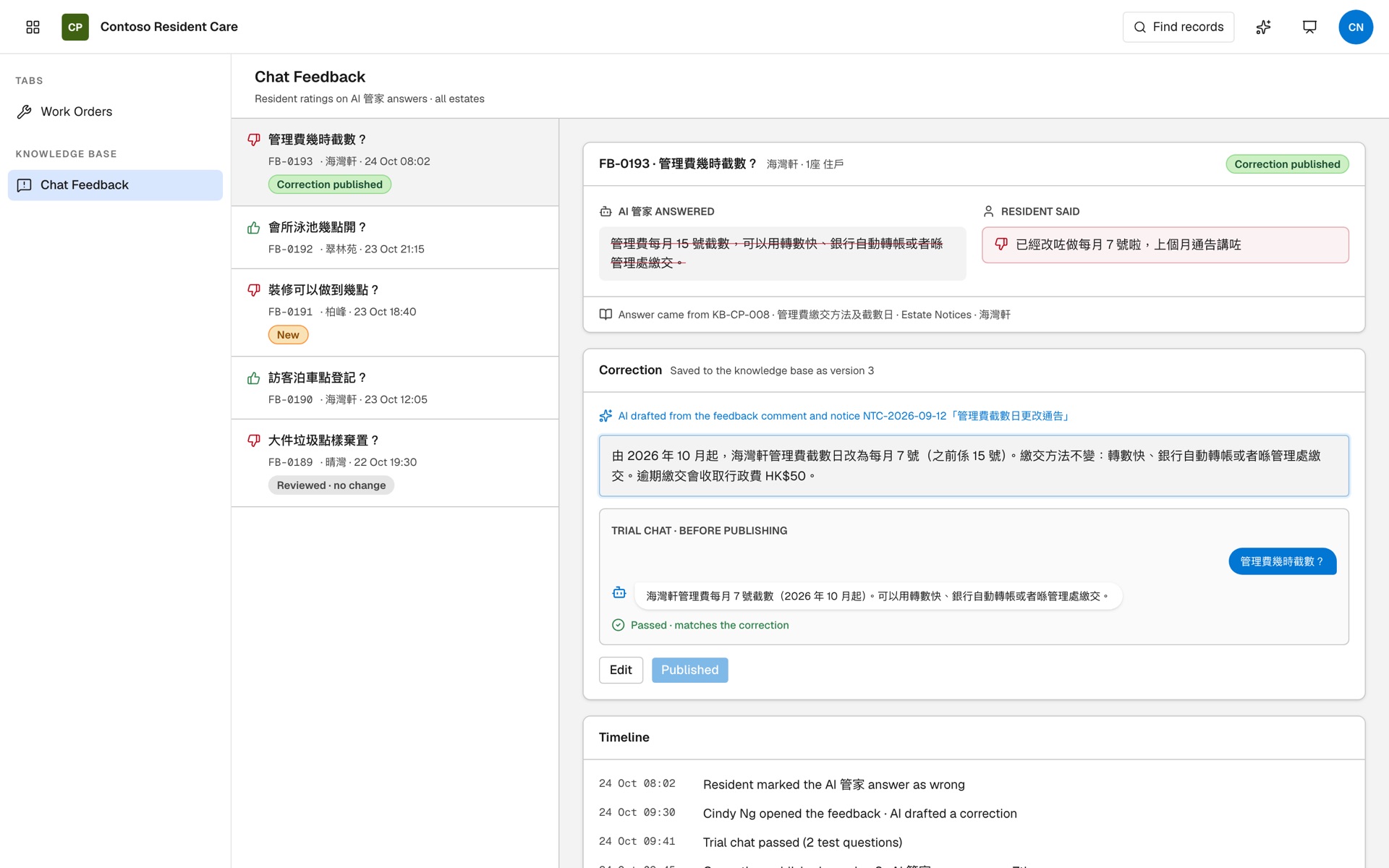Click thumbs-down icon on 大件垃圾點樣棄置 item

pyautogui.click(x=253, y=441)
